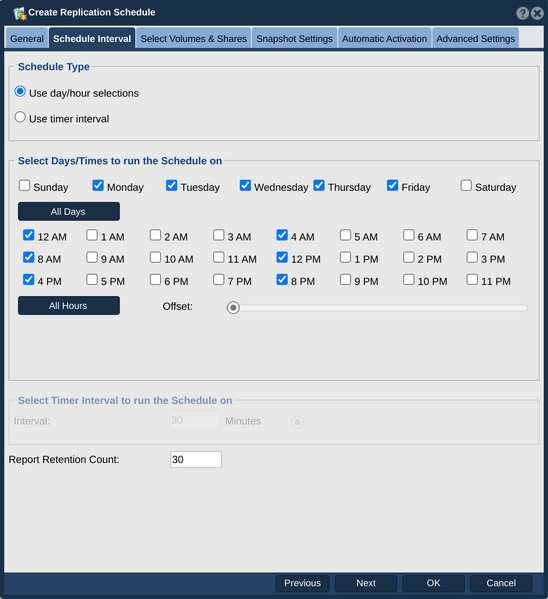Enable the 1 AM hour checkbox

92,235
